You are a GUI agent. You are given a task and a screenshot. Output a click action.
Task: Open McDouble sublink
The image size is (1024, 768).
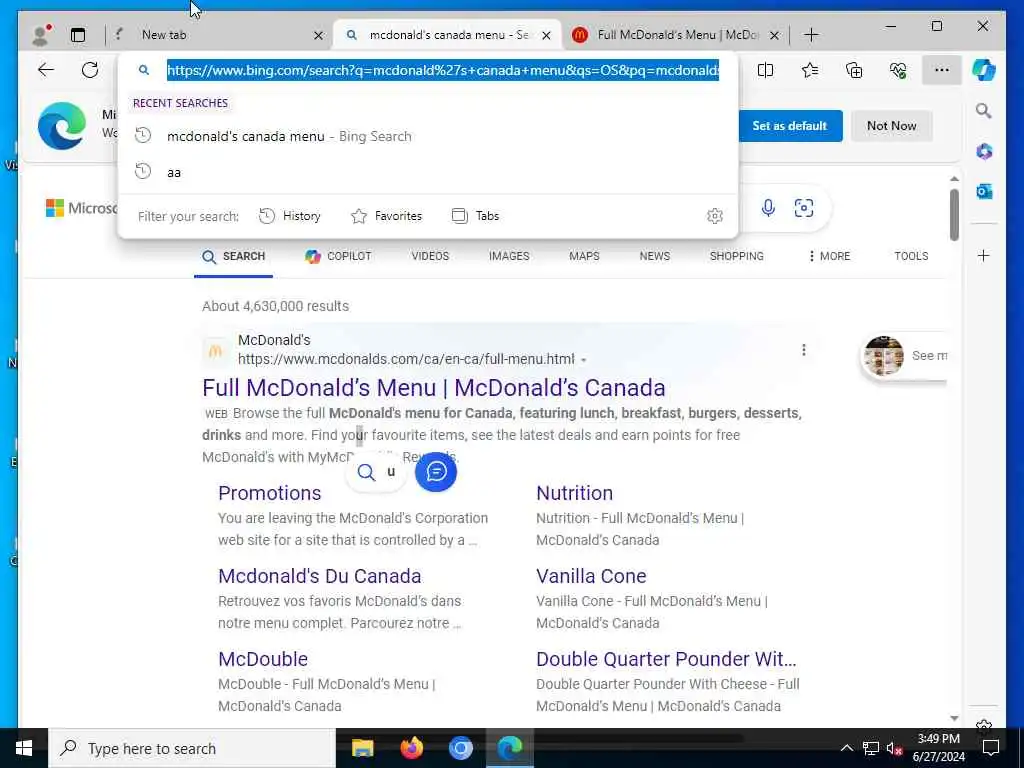click(263, 659)
